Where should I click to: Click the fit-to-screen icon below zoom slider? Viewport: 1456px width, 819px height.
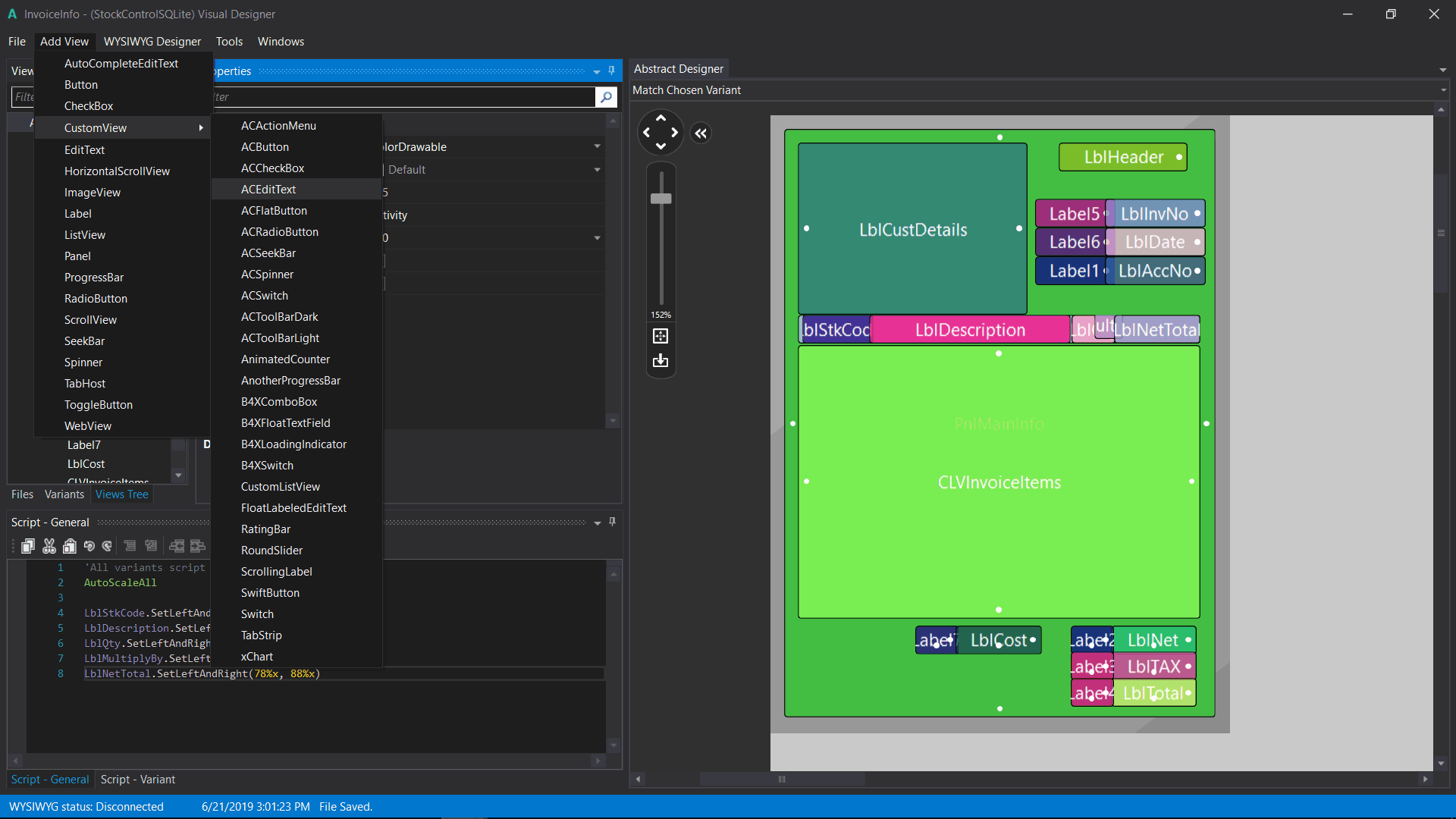(x=661, y=336)
